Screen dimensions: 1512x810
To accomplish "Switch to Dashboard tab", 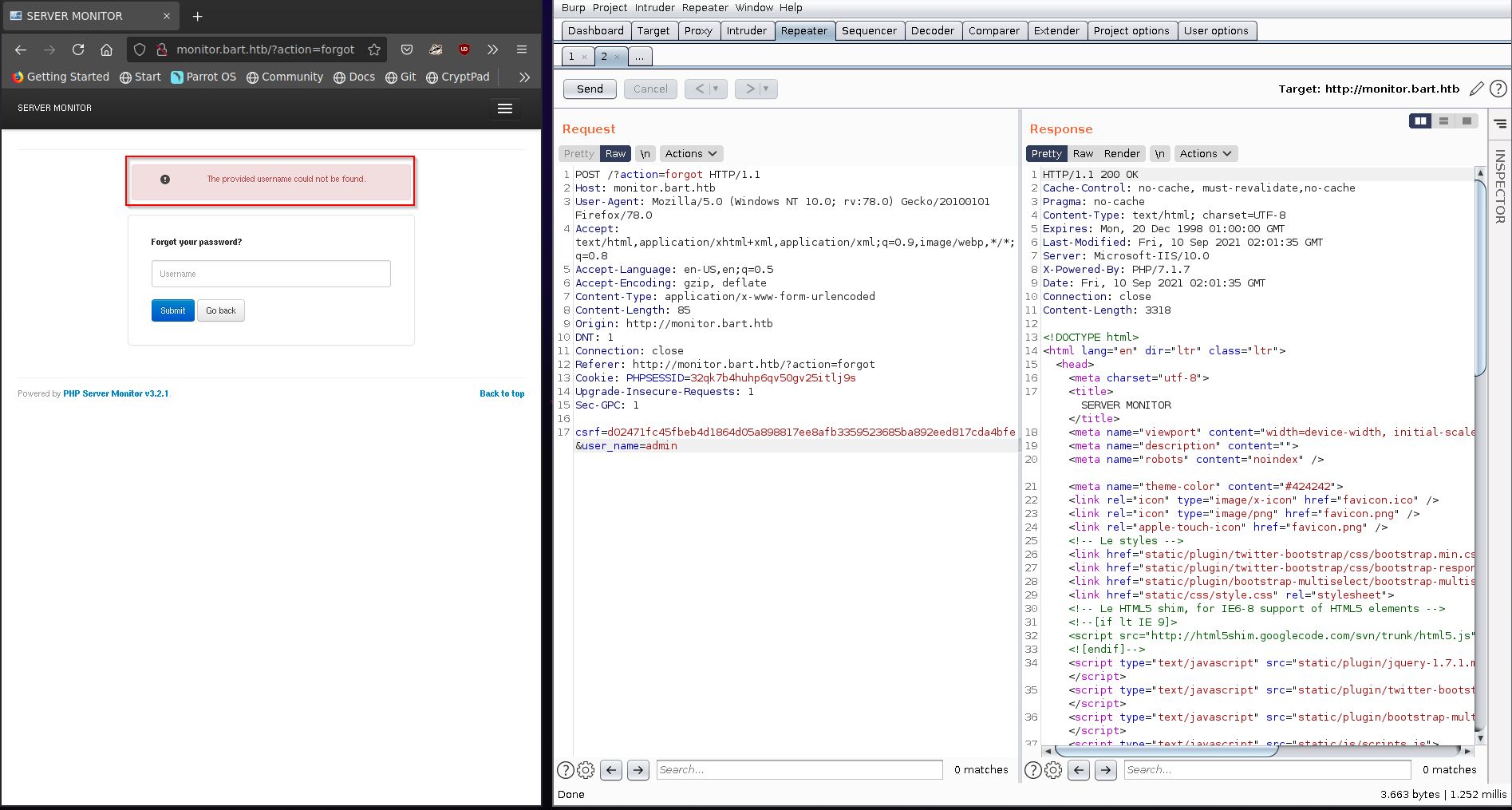I will [x=596, y=30].
